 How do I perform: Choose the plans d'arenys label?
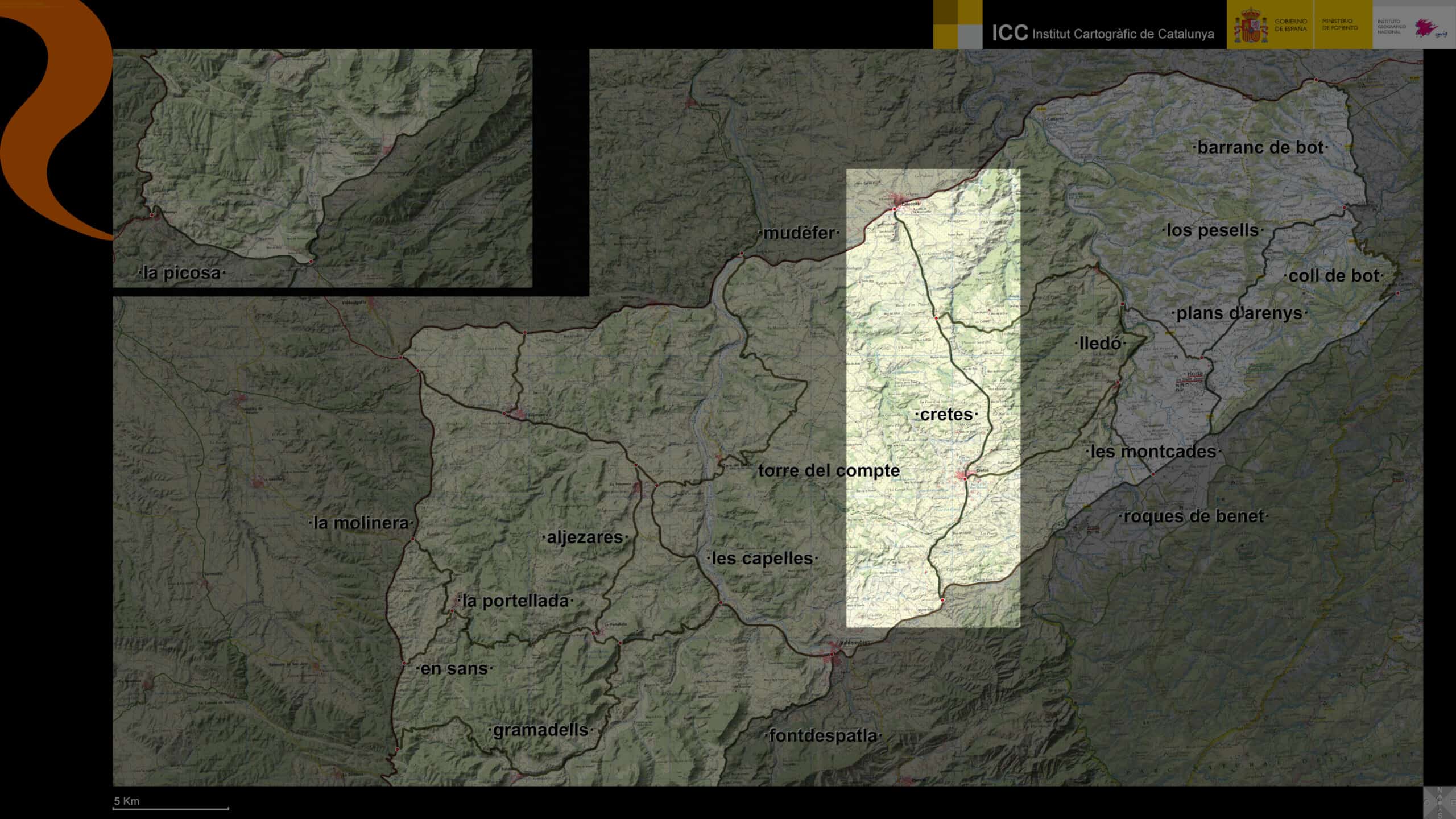pyautogui.click(x=1239, y=313)
